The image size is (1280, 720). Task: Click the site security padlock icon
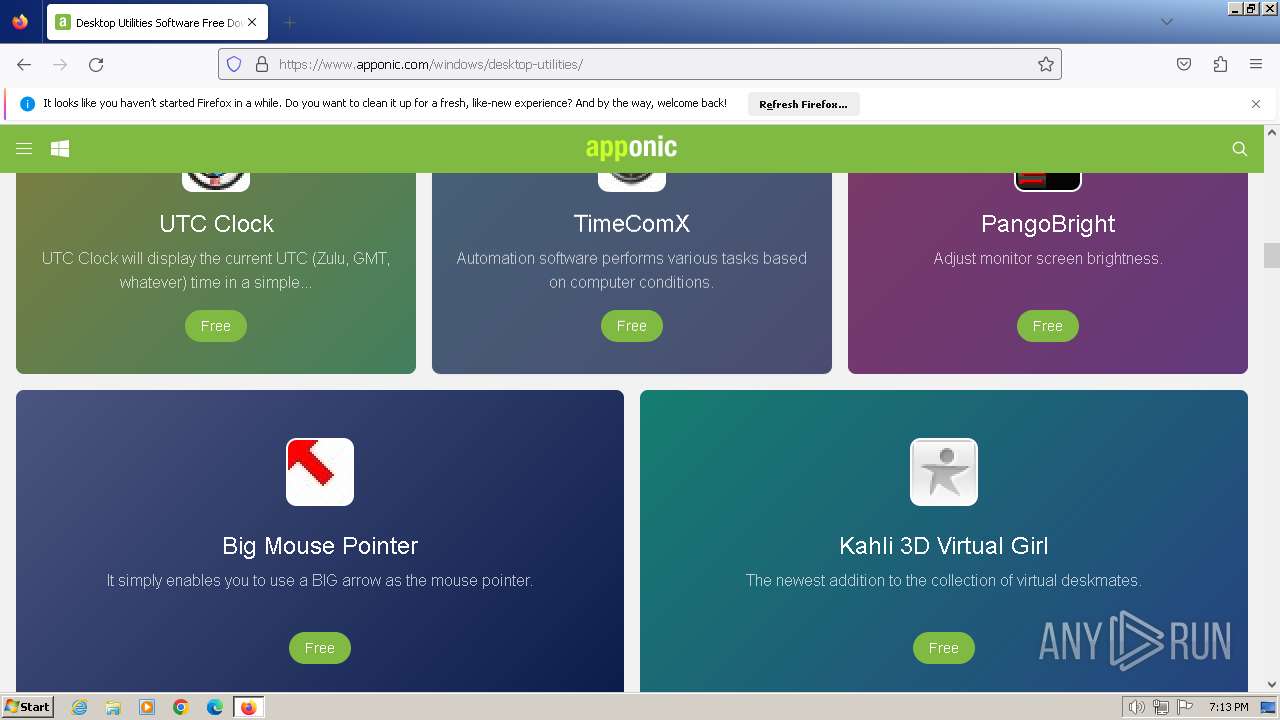pyautogui.click(x=262, y=64)
